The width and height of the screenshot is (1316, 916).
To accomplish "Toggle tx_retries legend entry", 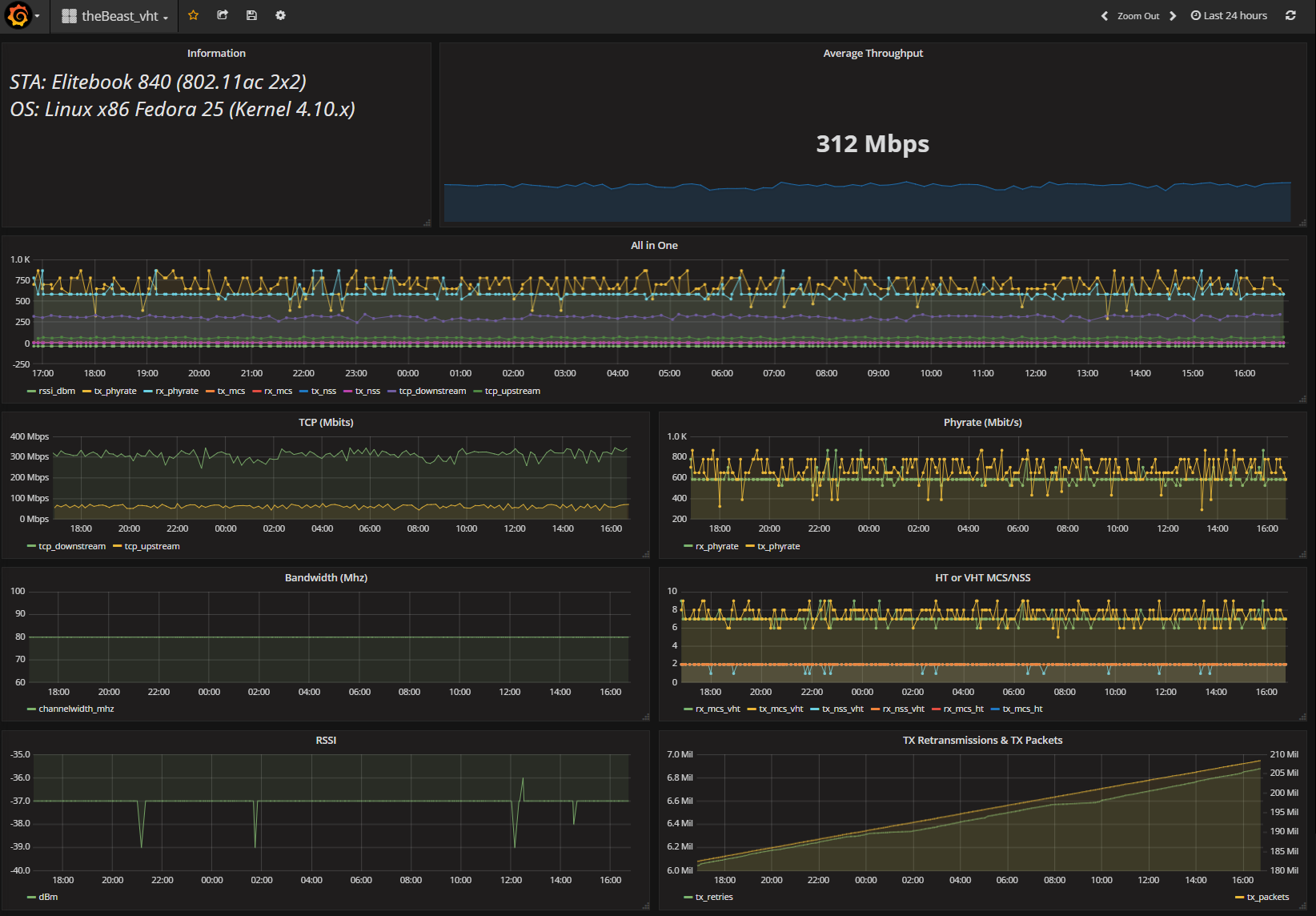I will click(714, 897).
